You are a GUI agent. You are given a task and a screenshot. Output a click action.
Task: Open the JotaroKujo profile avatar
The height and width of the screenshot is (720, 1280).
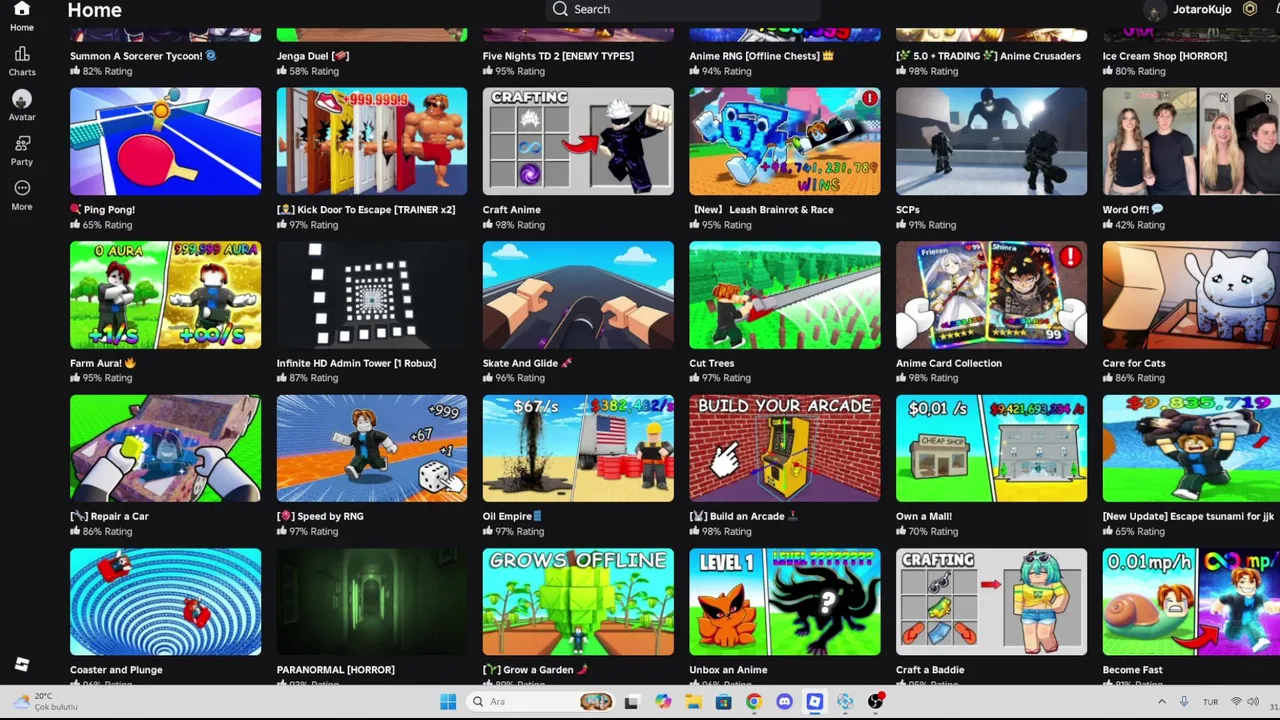tap(1154, 10)
